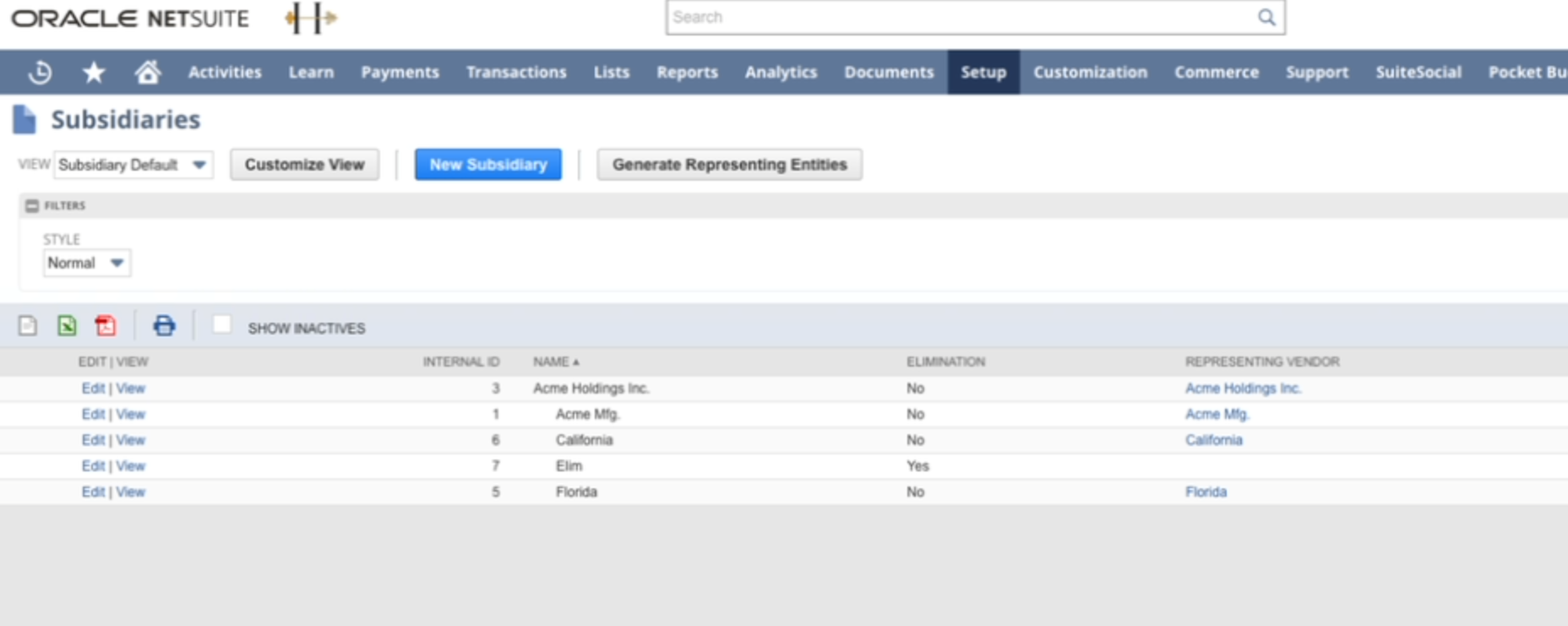Open California representing vendor link
The image size is (1568, 626).
coord(1213,440)
